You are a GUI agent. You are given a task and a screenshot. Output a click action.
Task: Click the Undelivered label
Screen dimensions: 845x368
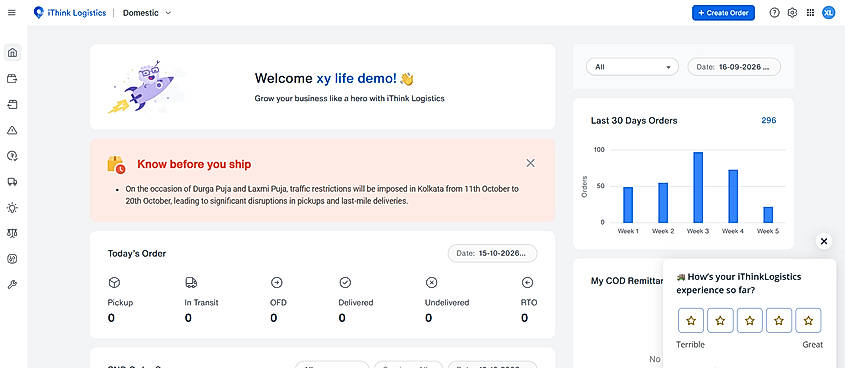coord(447,303)
